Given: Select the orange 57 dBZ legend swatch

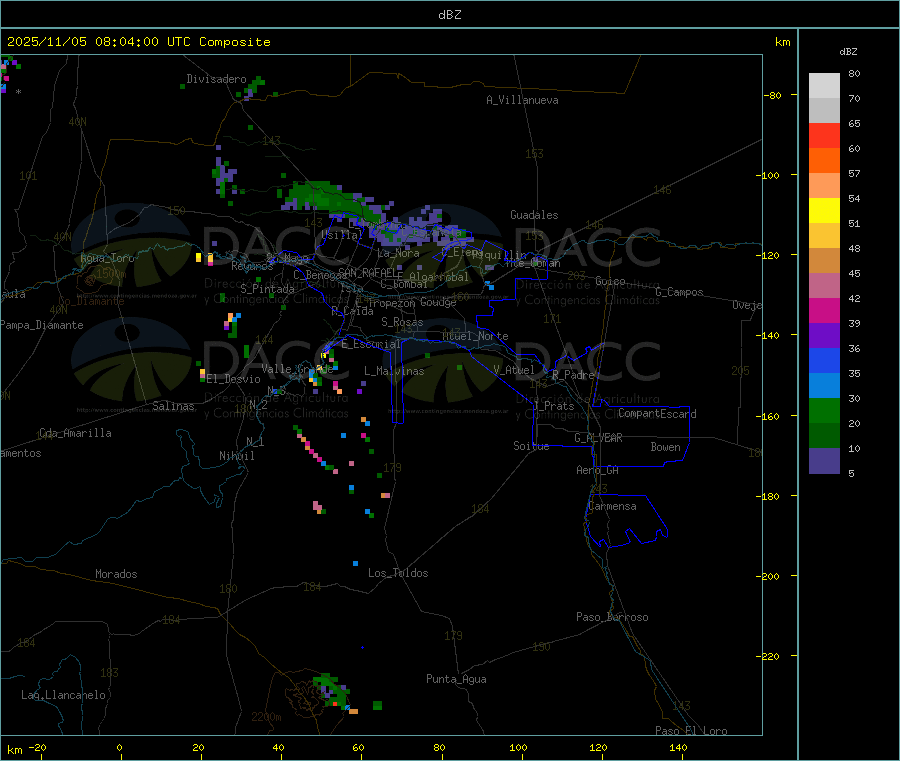Looking at the screenshot, I should pyautogui.click(x=824, y=161).
